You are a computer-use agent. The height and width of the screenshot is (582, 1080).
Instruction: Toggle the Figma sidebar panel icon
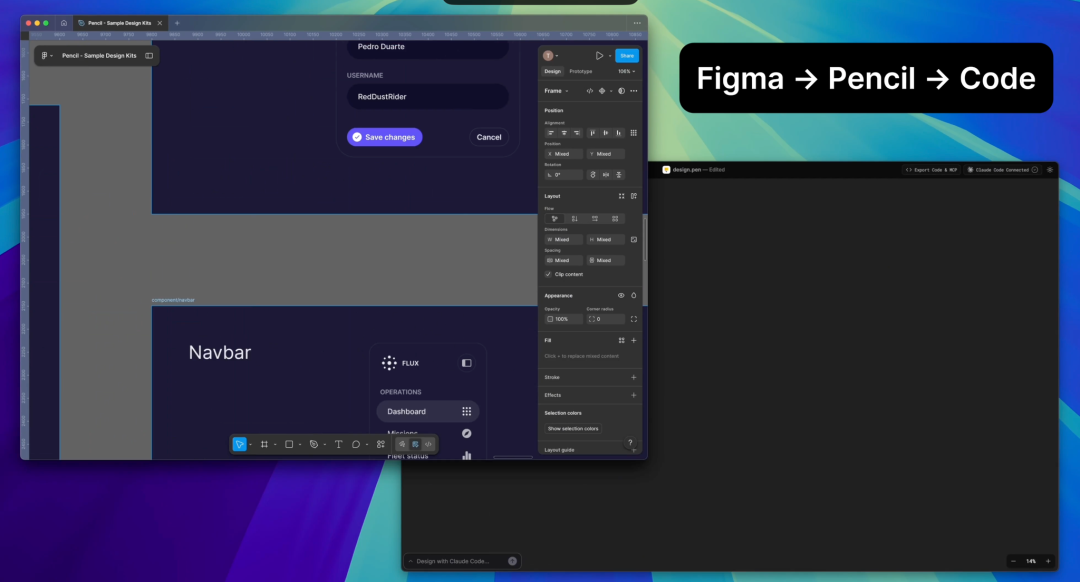[x=149, y=56]
